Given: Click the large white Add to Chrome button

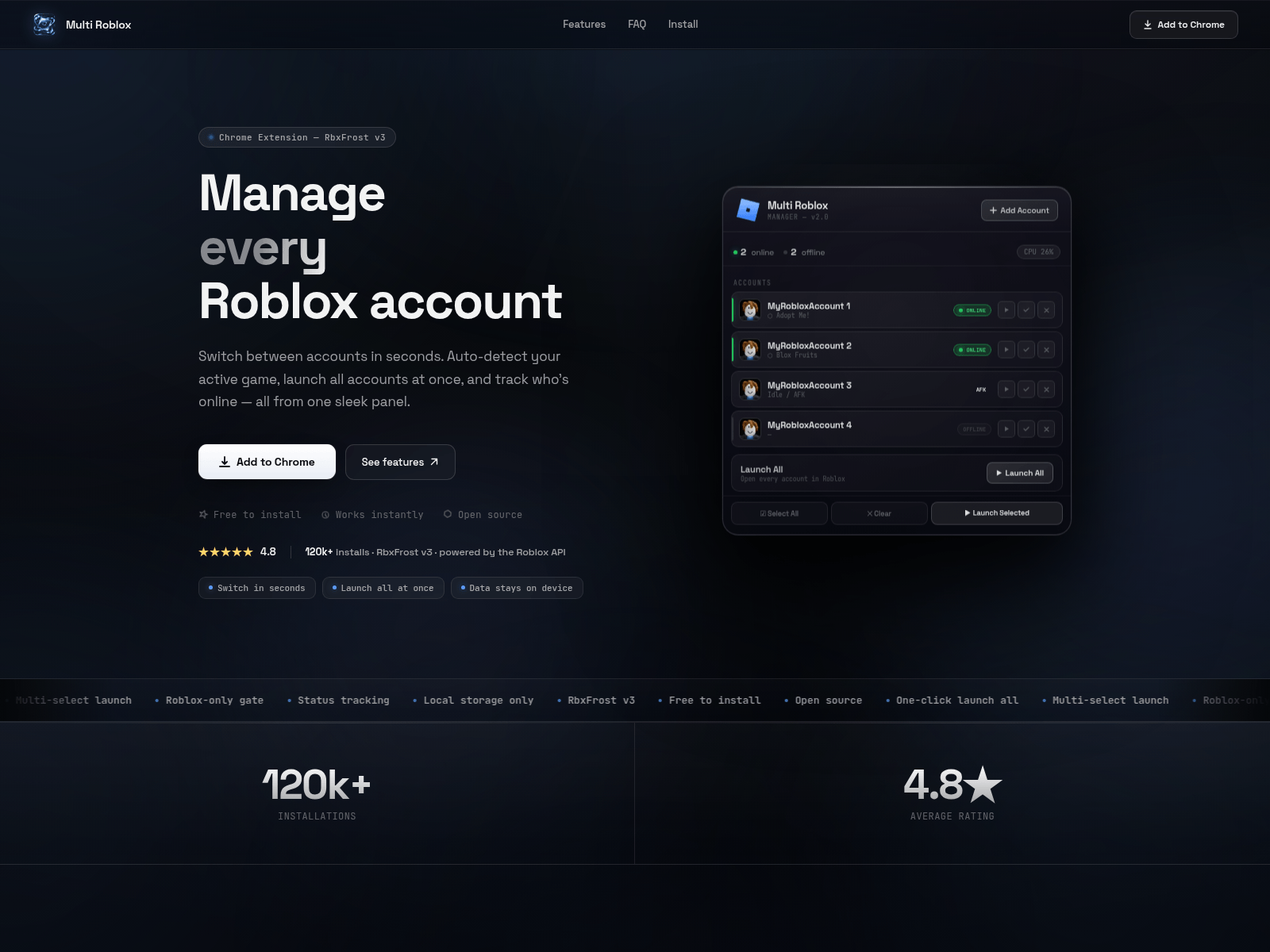Looking at the screenshot, I should point(267,462).
